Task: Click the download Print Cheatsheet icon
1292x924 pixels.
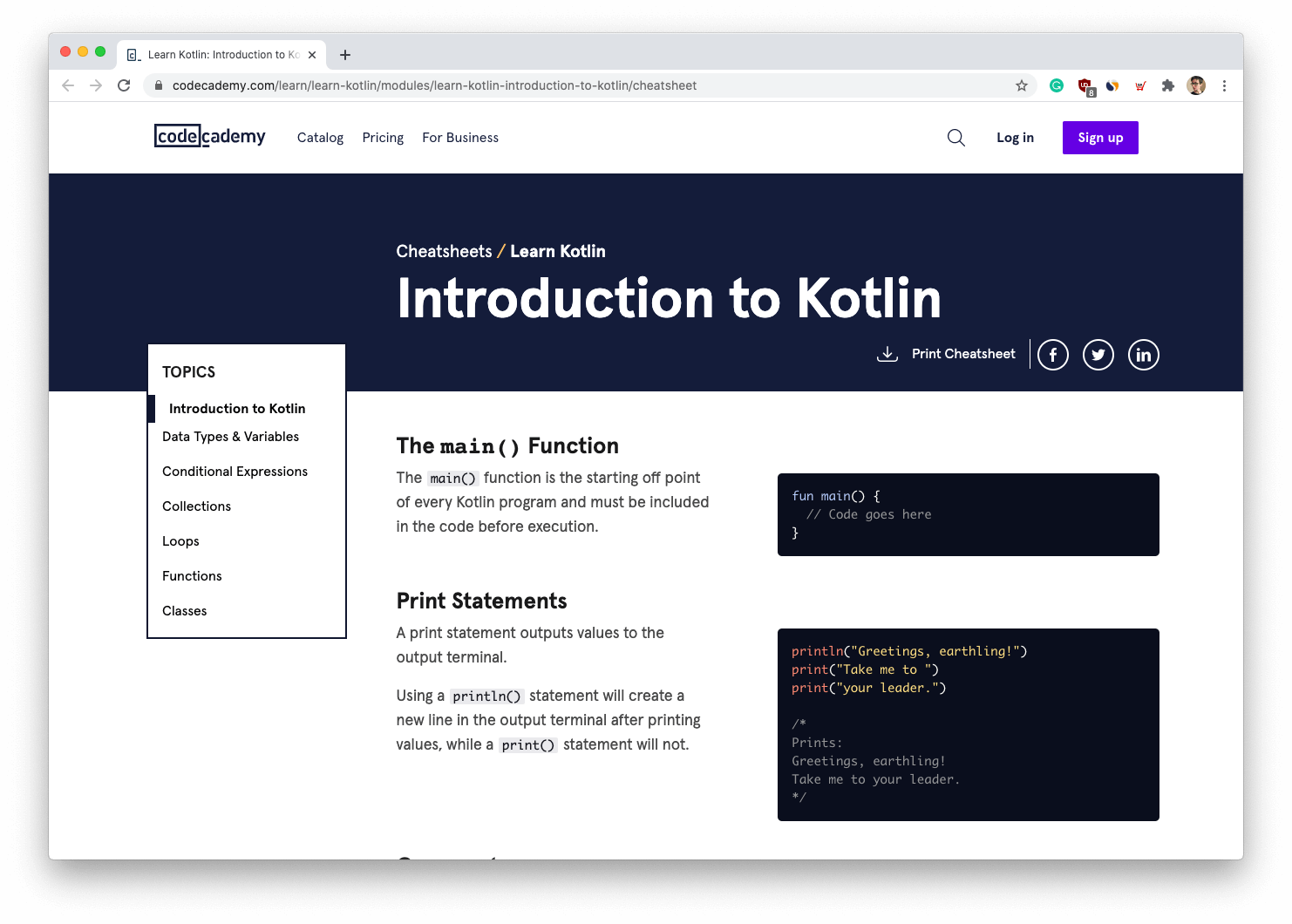Action: point(887,354)
